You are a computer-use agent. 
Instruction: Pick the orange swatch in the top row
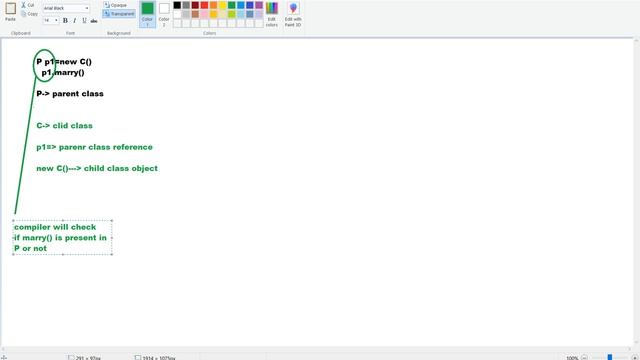(x=213, y=5)
